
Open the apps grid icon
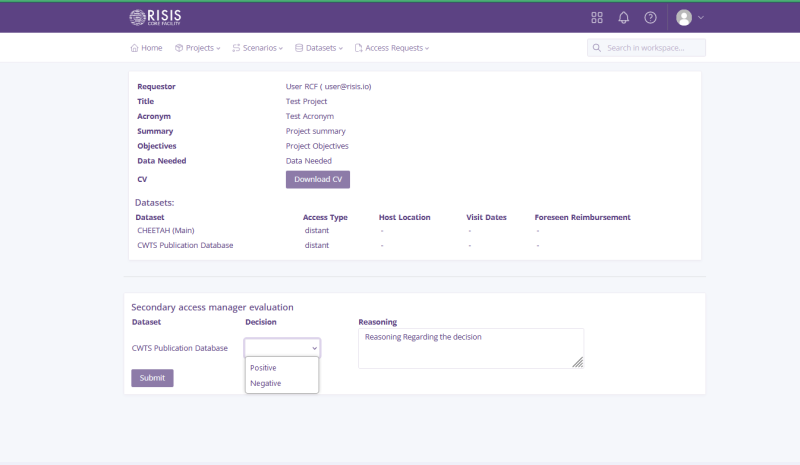597,17
